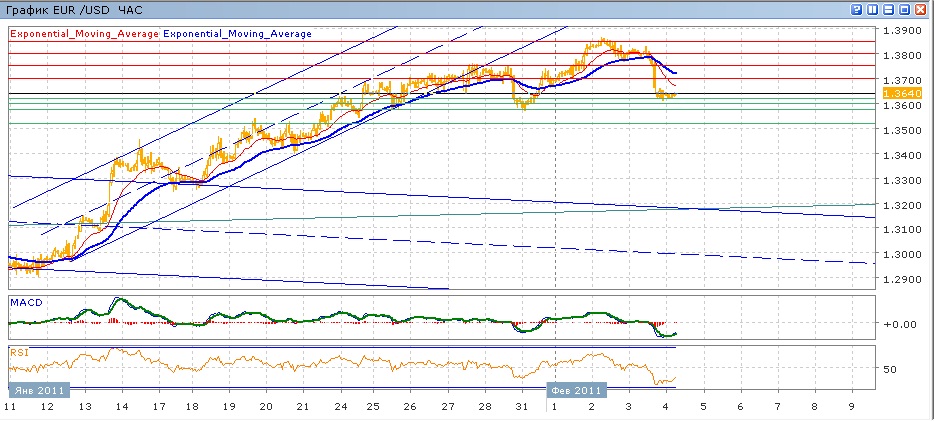The image size is (934, 421).
Task: Click the 1.3900 price axis label
Action: point(902,30)
